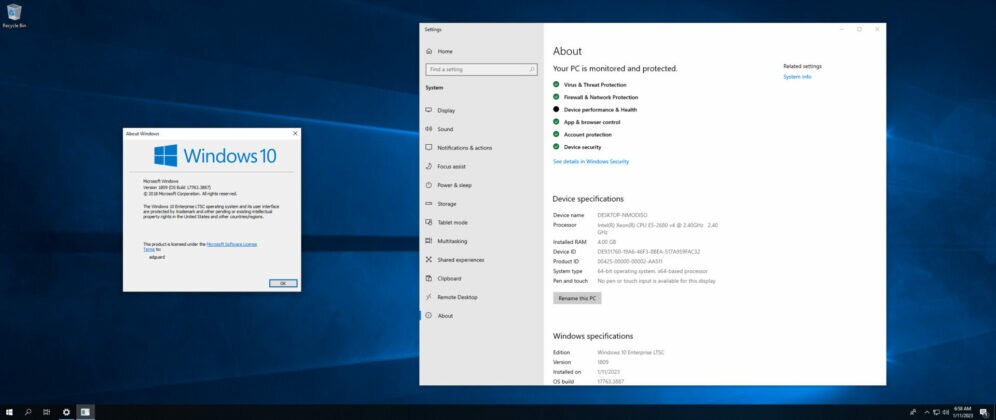Image resolution: width=996 pixels, height=420 pixels.
Task: Click the network icon in system tray
Action: [936, 412]
